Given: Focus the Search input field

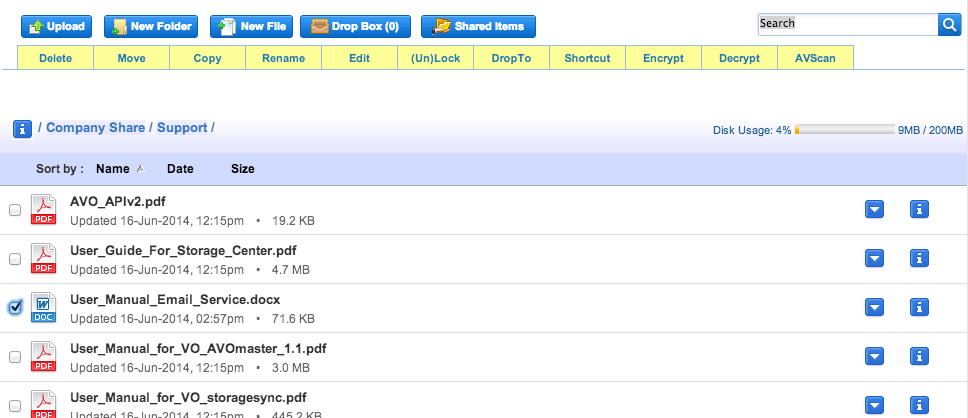Looking at the screenshot, I should tap(846, 23).
